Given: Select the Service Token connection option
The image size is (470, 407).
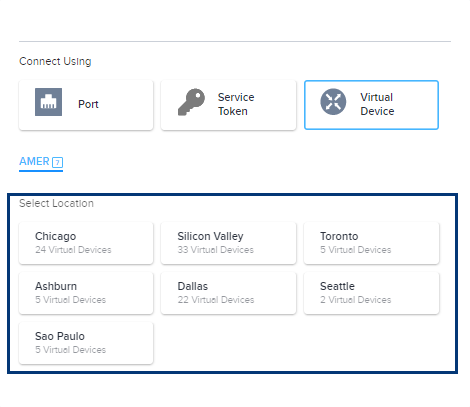Looking at the screenshot, I should [x=228, y=105].
